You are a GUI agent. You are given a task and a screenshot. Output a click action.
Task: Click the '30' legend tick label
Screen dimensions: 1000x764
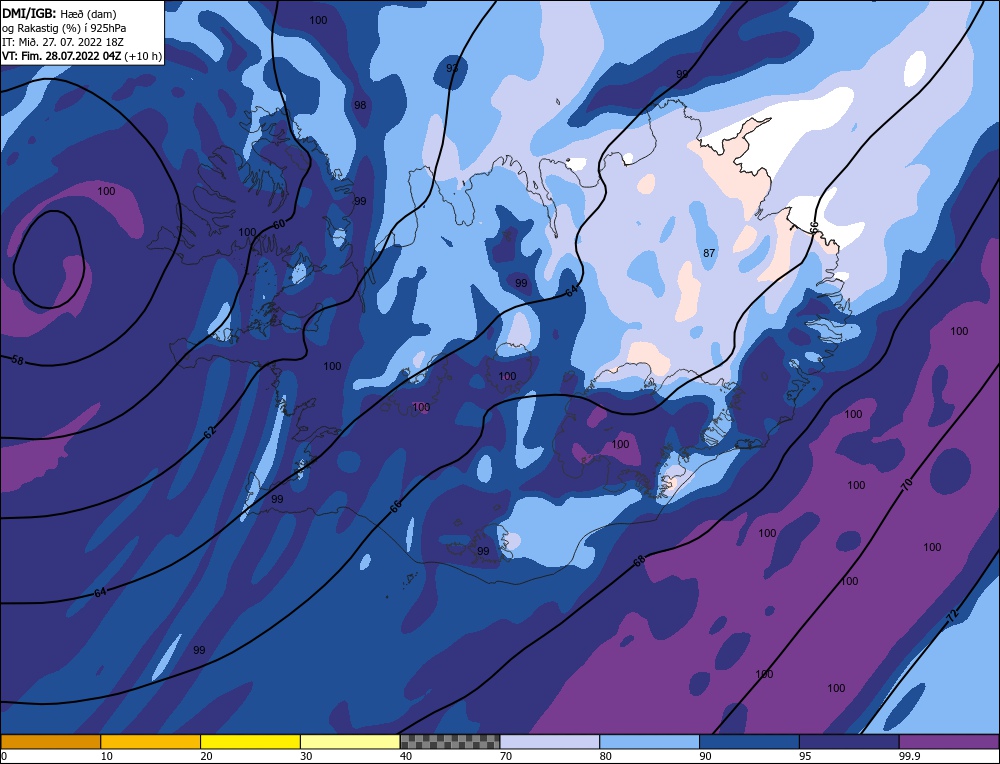pos(306,756)
